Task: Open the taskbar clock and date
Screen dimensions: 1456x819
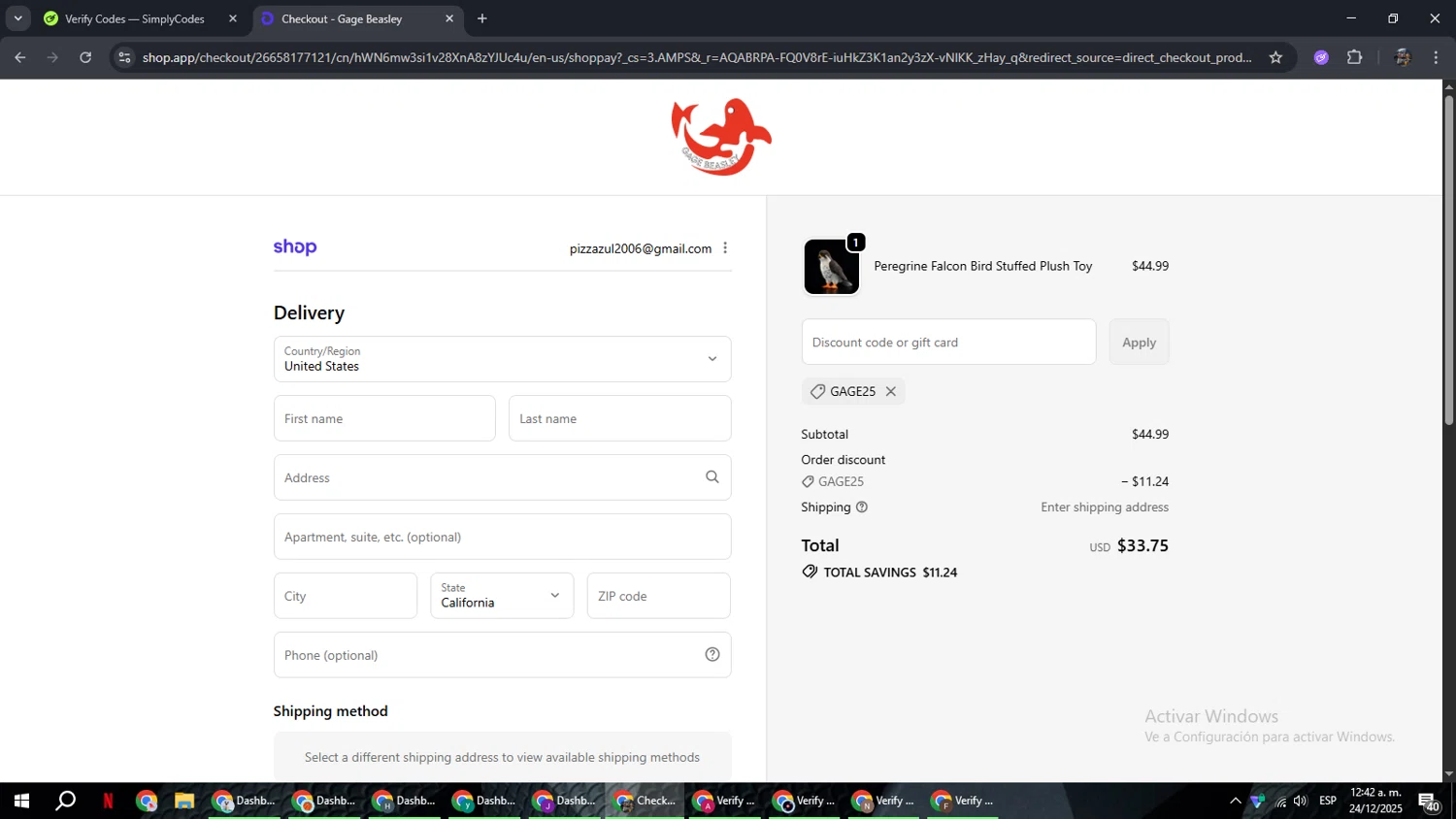Action: pyautogui.click(x=1375, y=801)
